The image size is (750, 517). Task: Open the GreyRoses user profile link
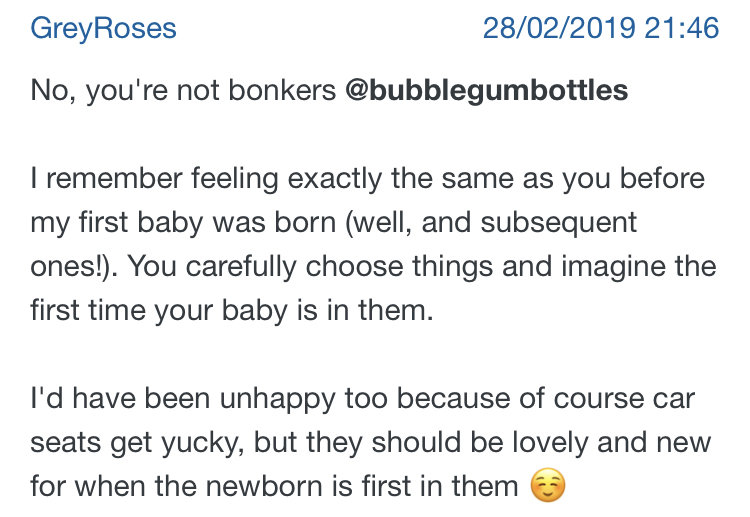coord(103,29)
